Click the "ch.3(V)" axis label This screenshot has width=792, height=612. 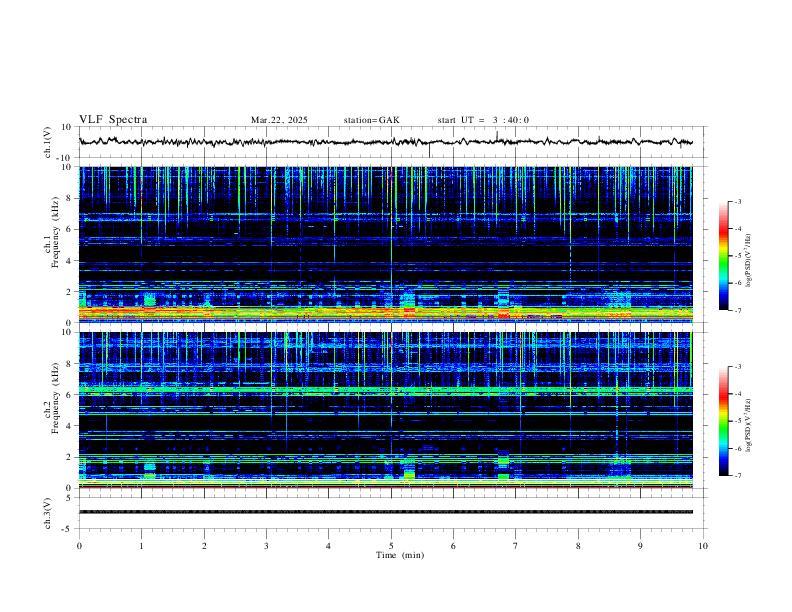[x=48, y=514]
